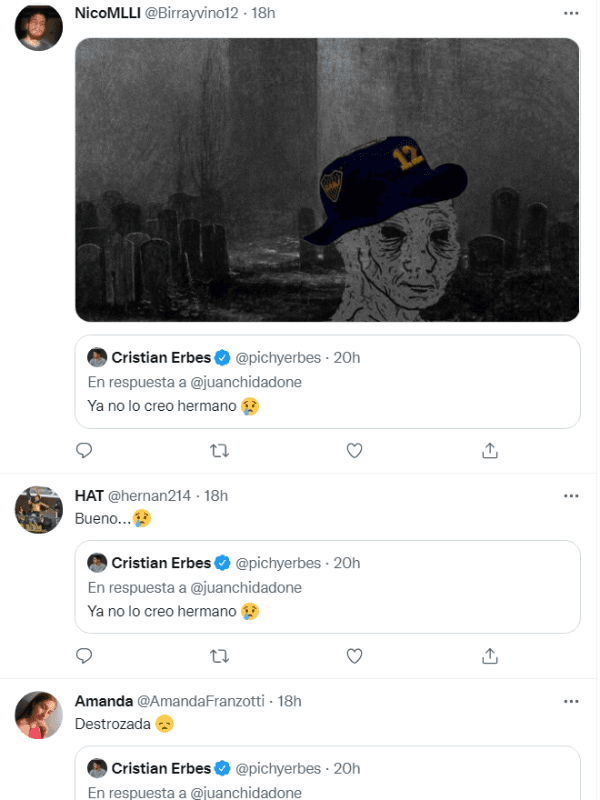Like NicoMLLI's tweet
The height and width of the screenshot is (800, 600).
click(354, 451)
